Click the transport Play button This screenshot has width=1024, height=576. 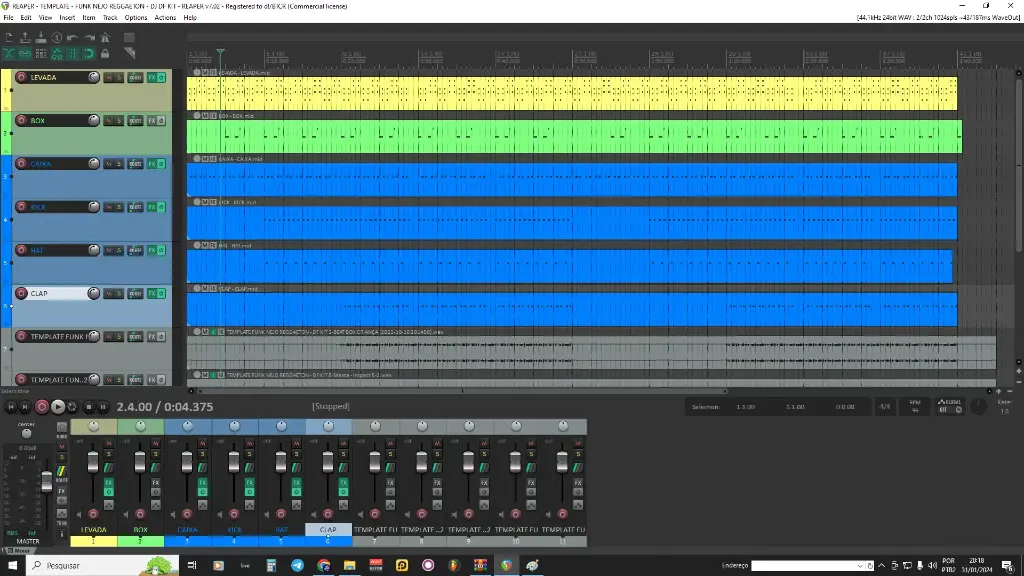point(57,407)
